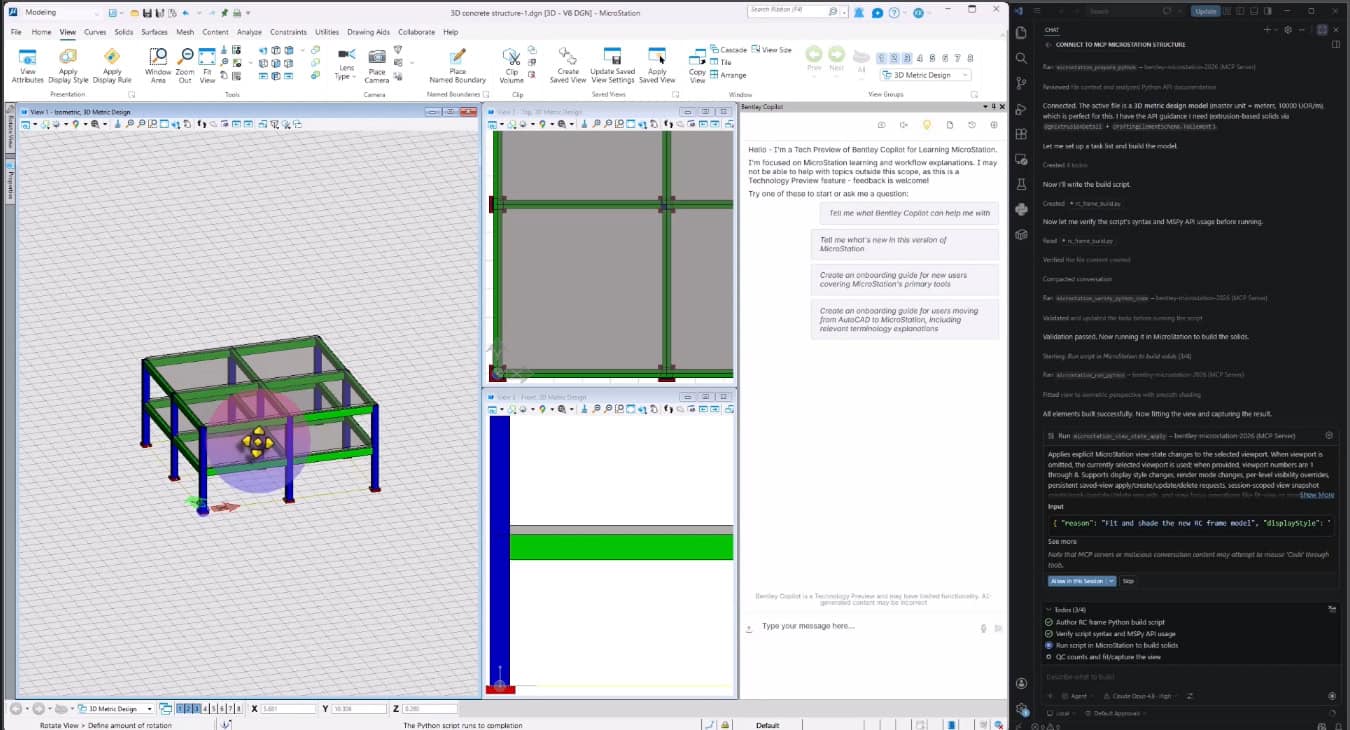Click the See more link
Screen dimensions: 1350x730
coord(1061,541)
